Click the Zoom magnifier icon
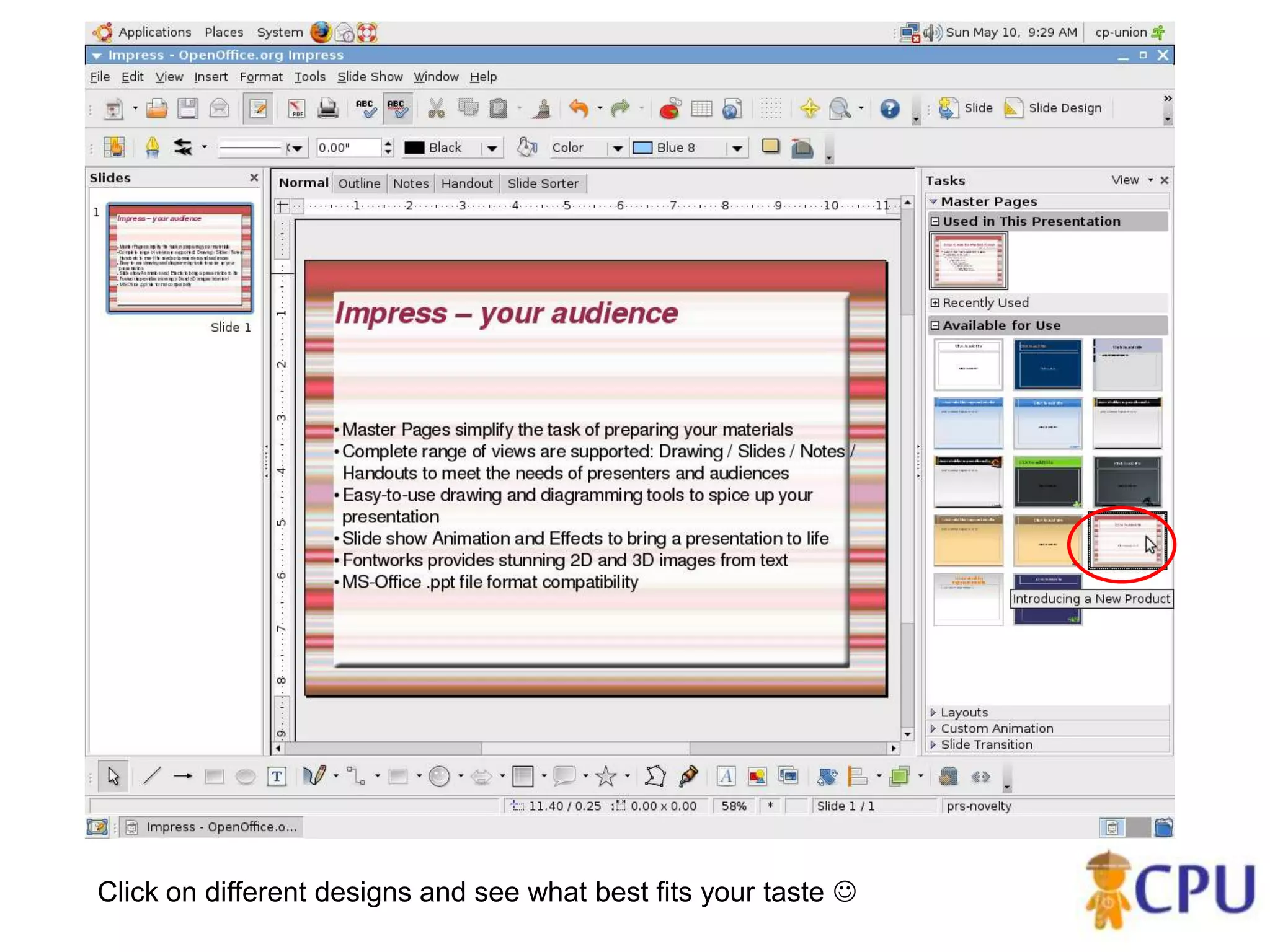 (x=840, y=108)
